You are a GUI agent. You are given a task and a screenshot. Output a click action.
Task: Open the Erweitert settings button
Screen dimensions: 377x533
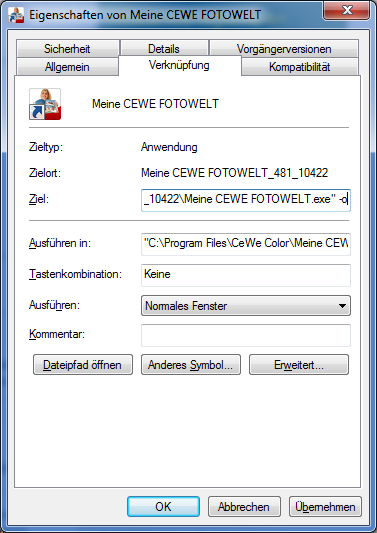point(299,365)
